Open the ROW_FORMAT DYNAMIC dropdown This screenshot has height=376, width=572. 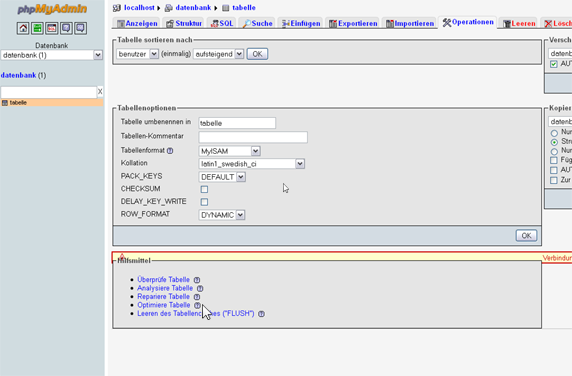(222, 215)
